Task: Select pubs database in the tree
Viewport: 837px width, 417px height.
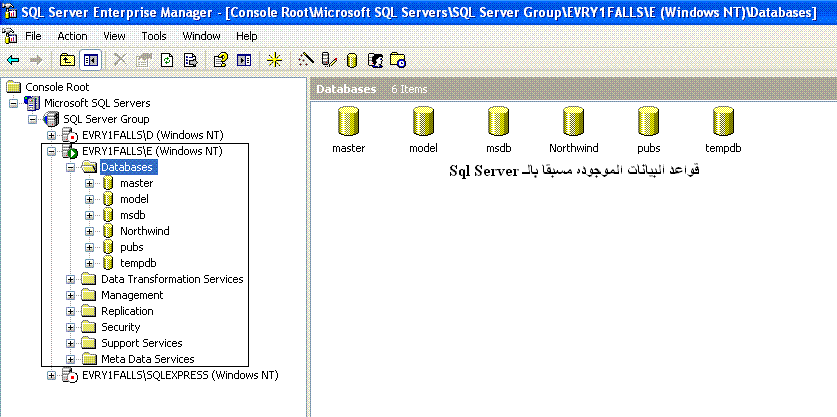Action: (x=132, y=247)
